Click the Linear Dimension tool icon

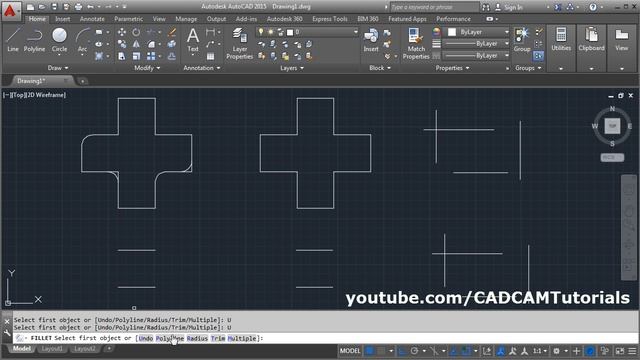coord(210,32)
